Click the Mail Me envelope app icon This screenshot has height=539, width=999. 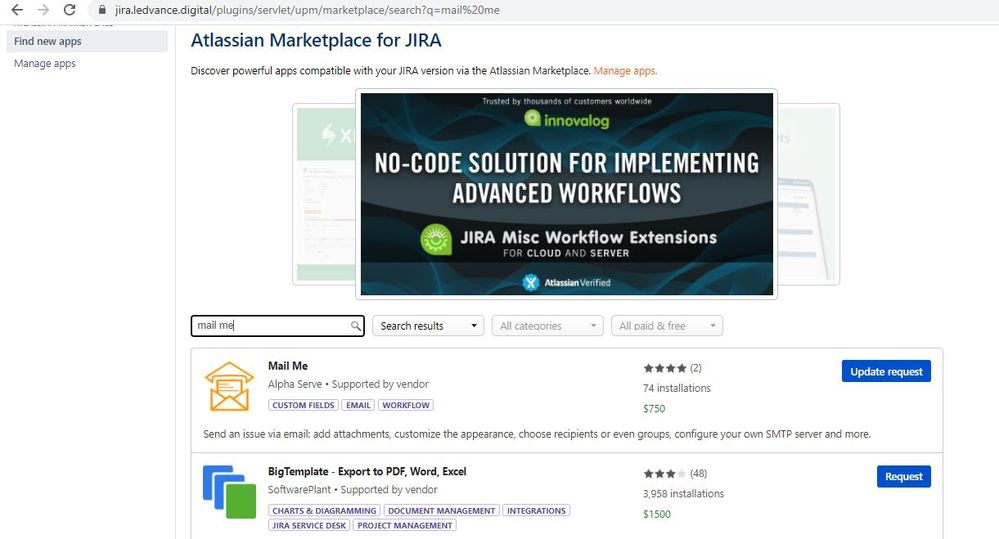click(x=229, y=387)
